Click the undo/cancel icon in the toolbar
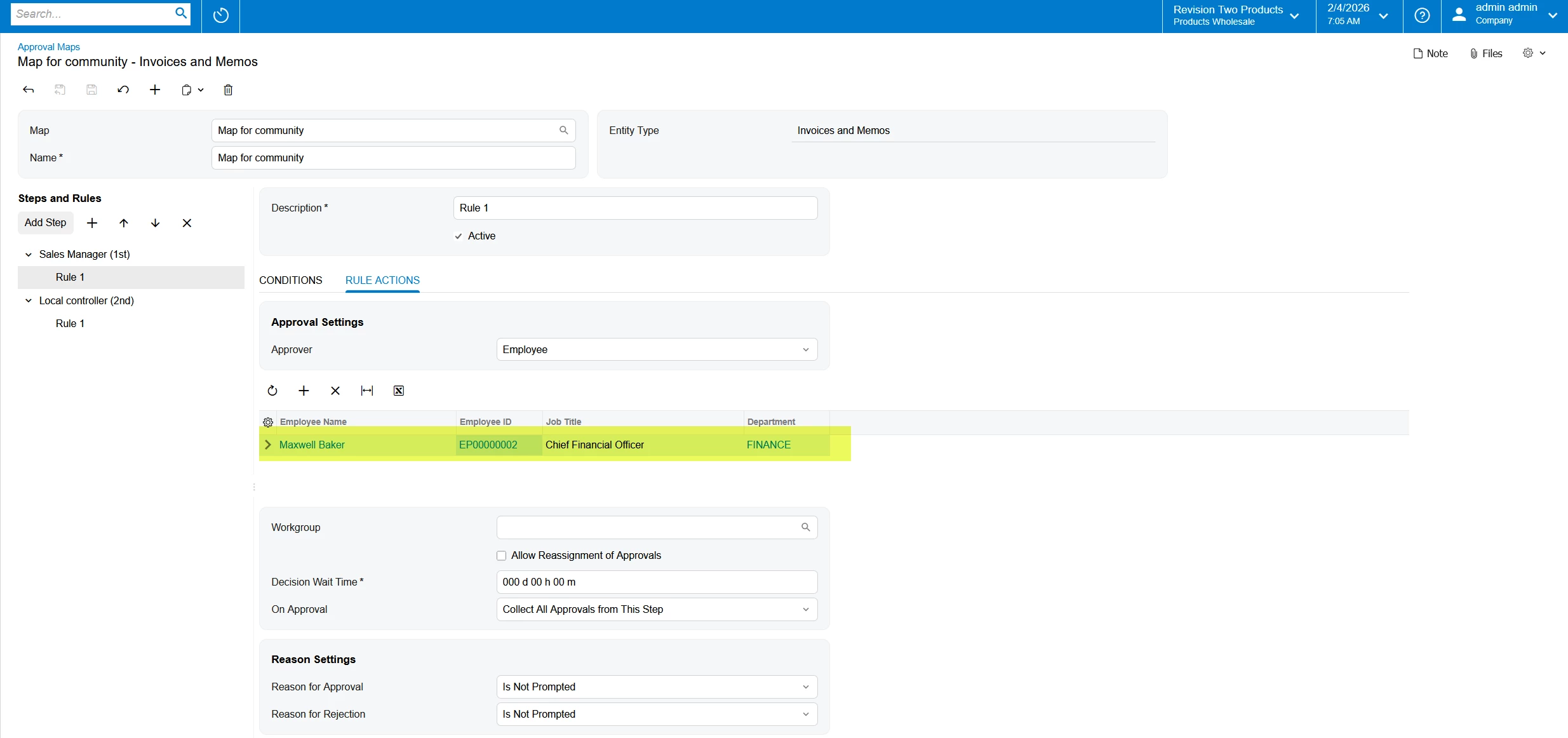Viewport: 1568px width, 738px height. tap(123, 90)
